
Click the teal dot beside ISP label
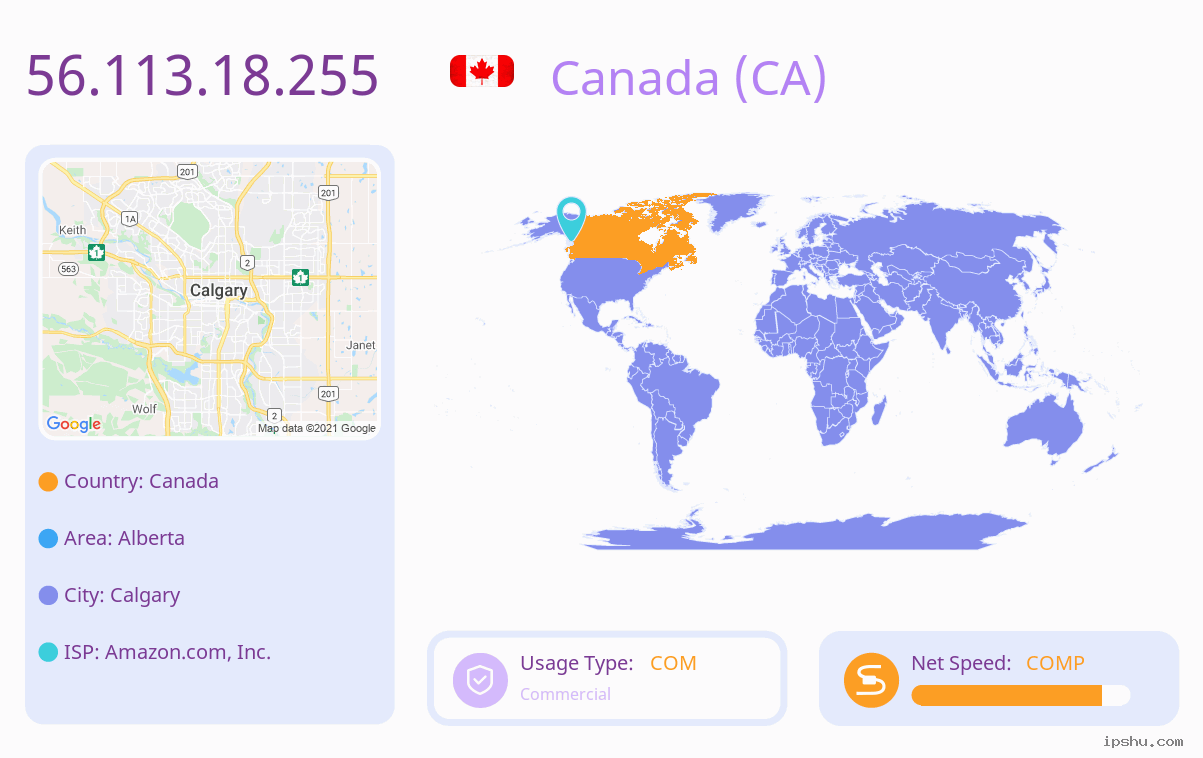point(48,653)
